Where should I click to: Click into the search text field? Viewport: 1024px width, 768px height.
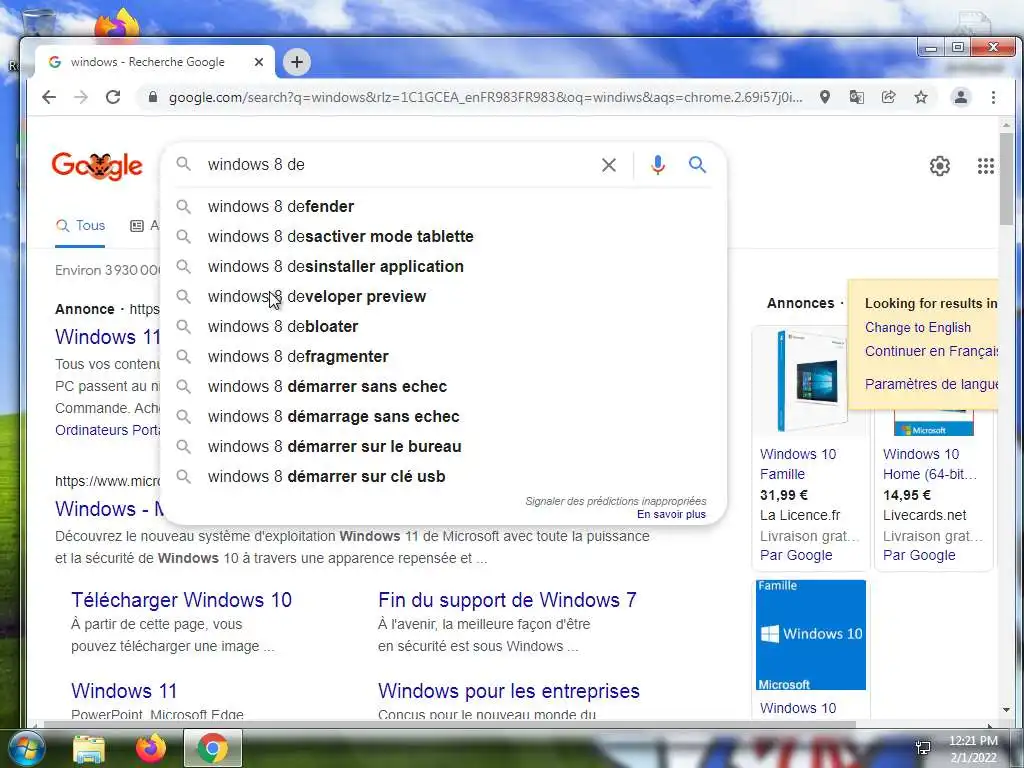[x=398, y=165]
